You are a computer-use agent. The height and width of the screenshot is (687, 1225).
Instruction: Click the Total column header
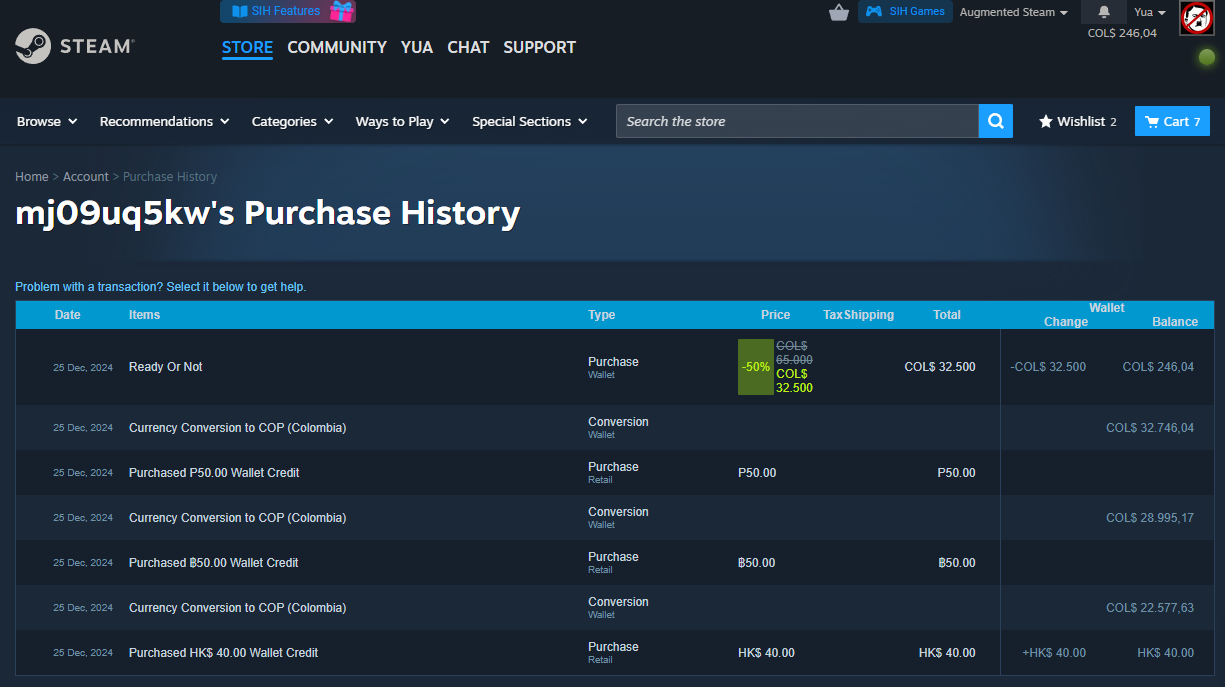(947, 315)
